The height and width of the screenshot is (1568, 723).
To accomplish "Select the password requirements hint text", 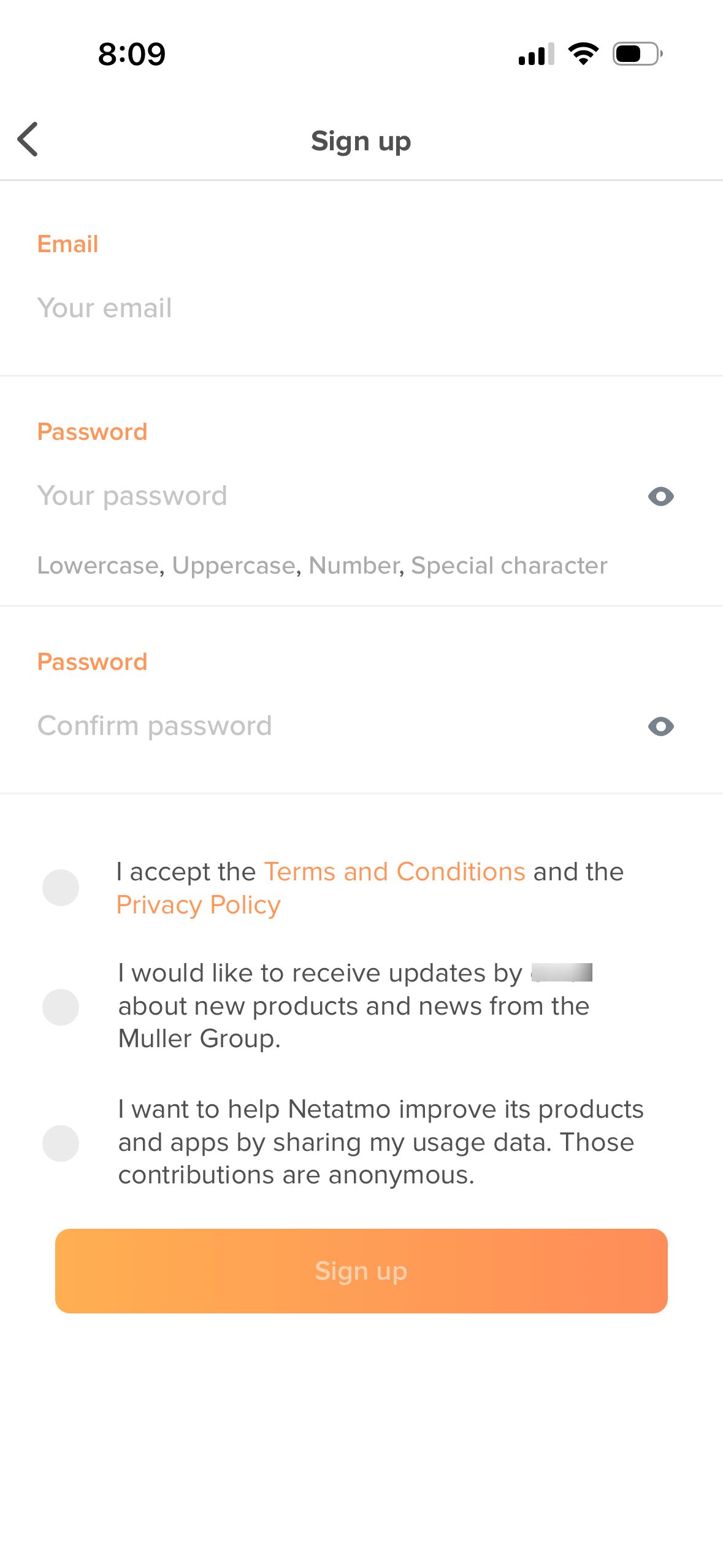I will 322,565.
